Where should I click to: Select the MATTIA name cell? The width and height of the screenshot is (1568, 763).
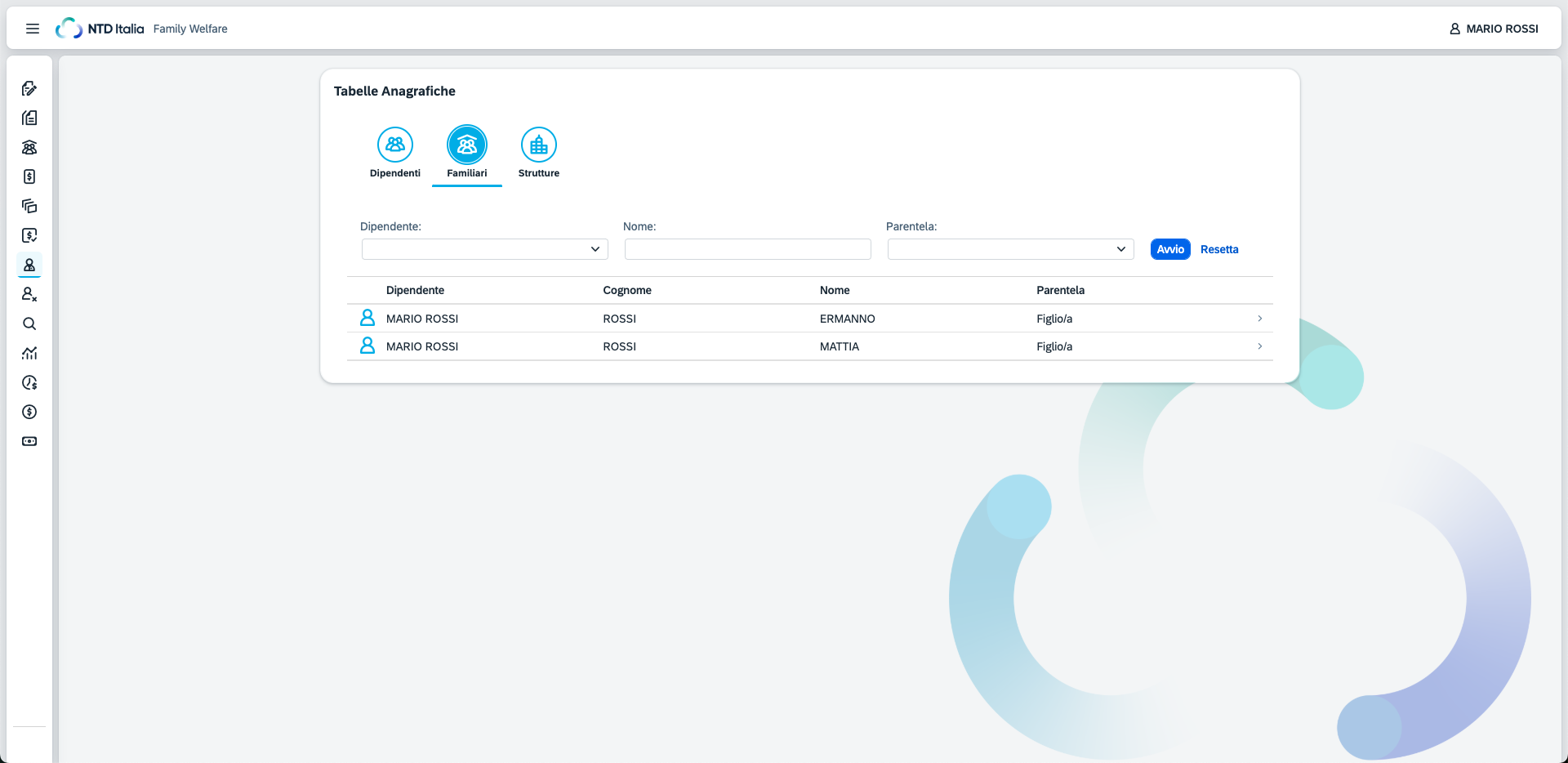tap(840, 346)
